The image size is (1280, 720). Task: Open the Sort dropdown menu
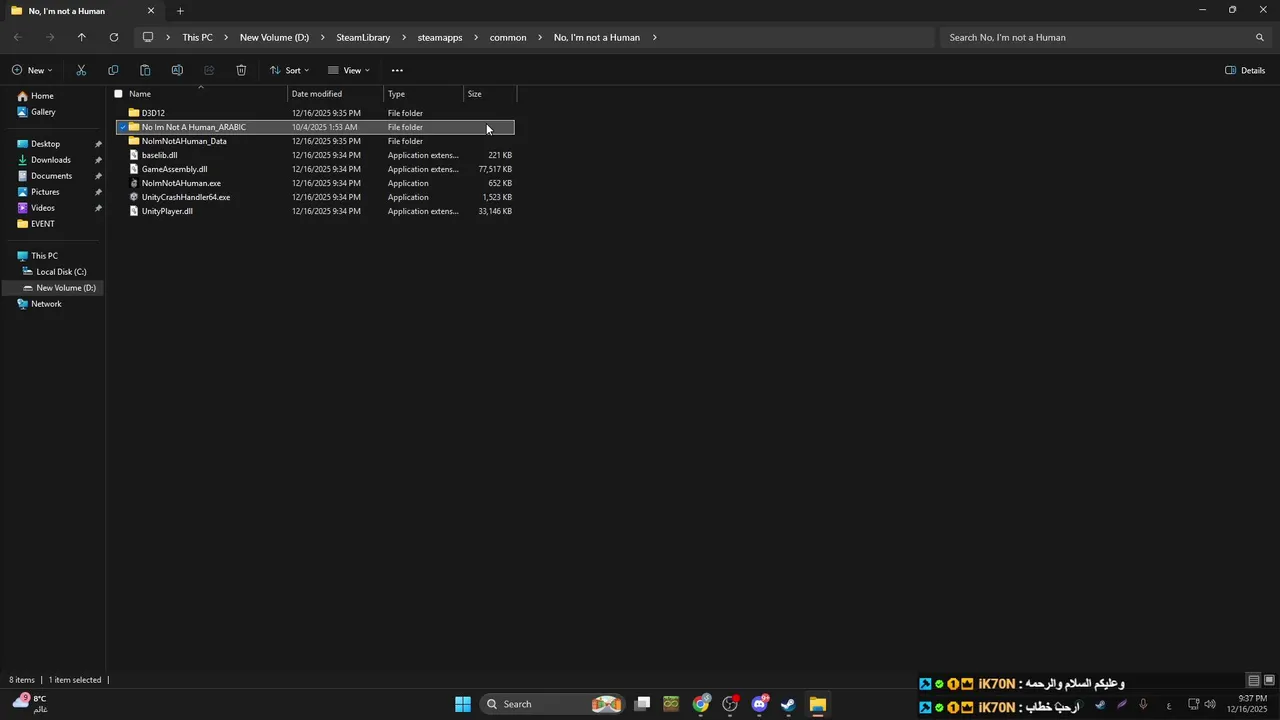289,70
